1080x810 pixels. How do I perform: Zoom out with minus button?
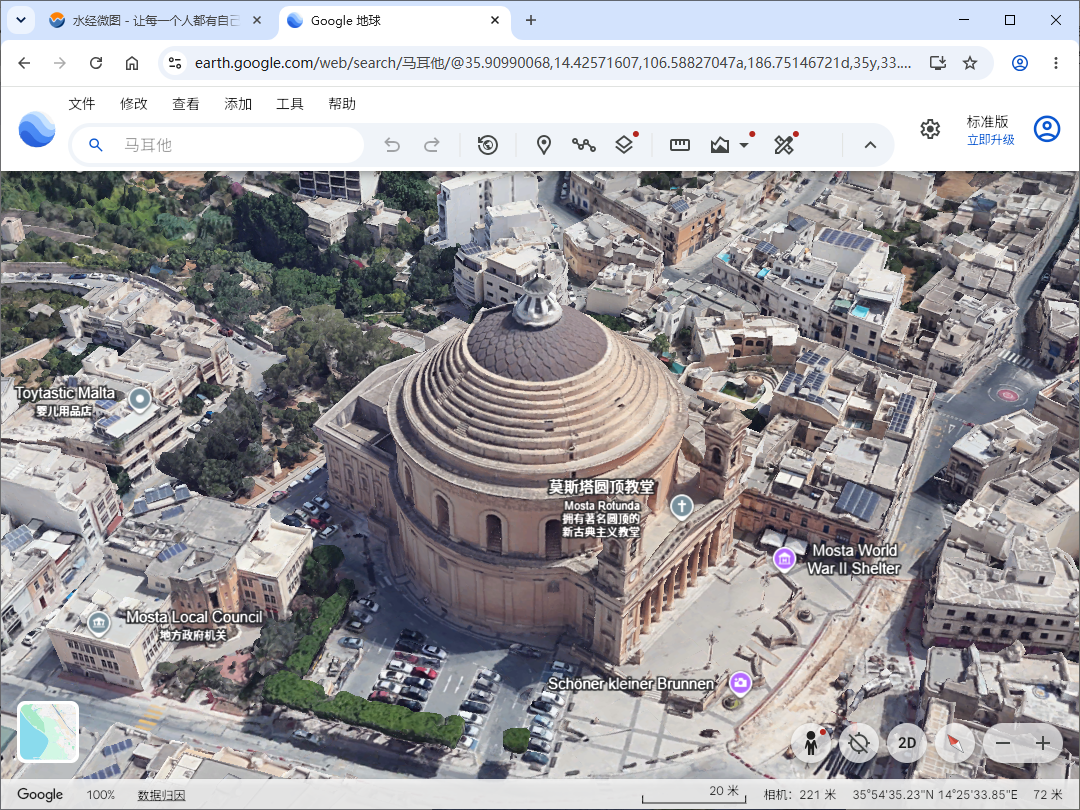[x=1003, y=743]
